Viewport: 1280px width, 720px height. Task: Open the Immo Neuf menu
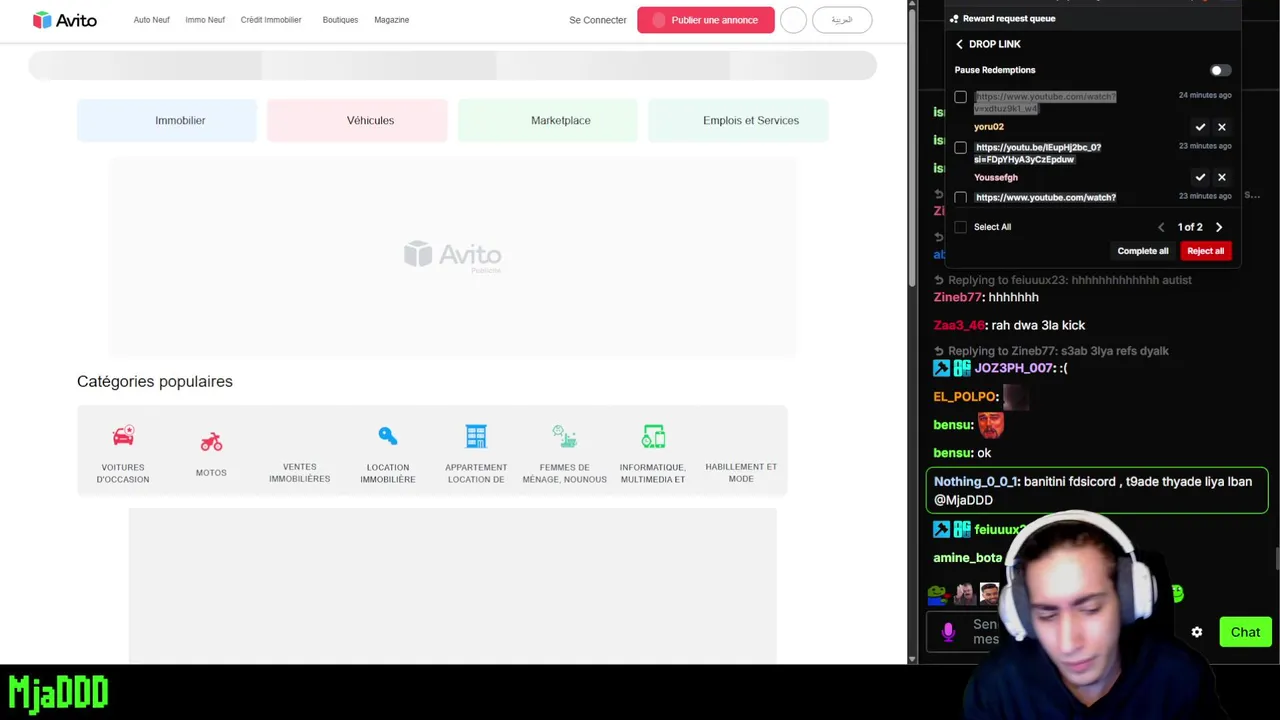click(205, 20)
